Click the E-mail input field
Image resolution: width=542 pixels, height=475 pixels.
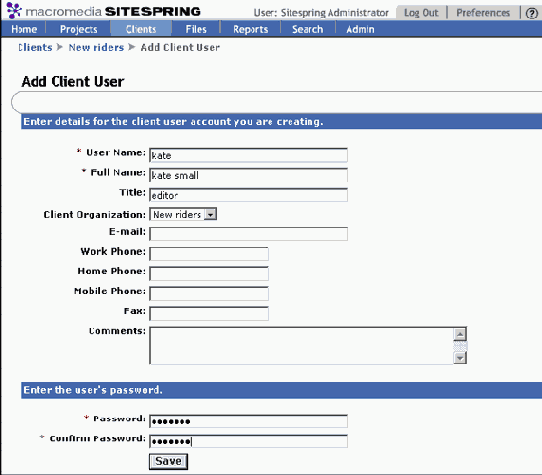249,234
